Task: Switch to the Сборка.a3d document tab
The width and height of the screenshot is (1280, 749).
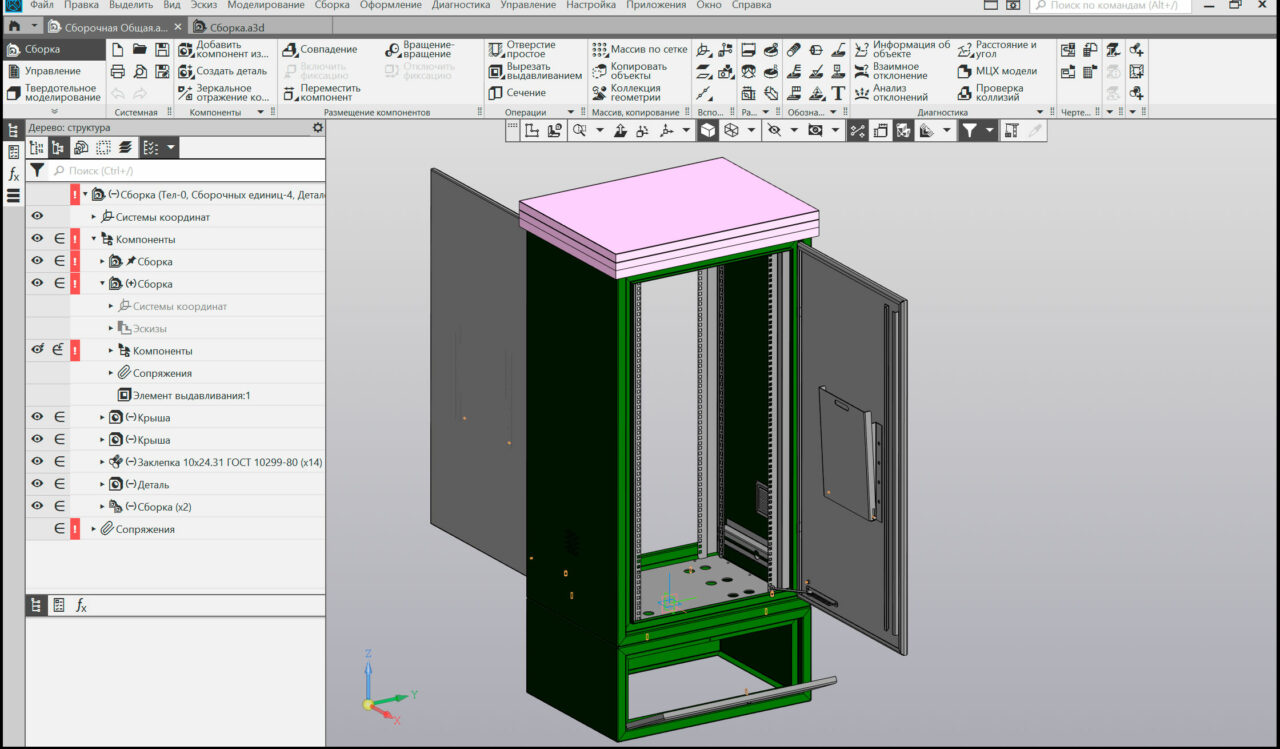Action: click(x=235, y=27)
